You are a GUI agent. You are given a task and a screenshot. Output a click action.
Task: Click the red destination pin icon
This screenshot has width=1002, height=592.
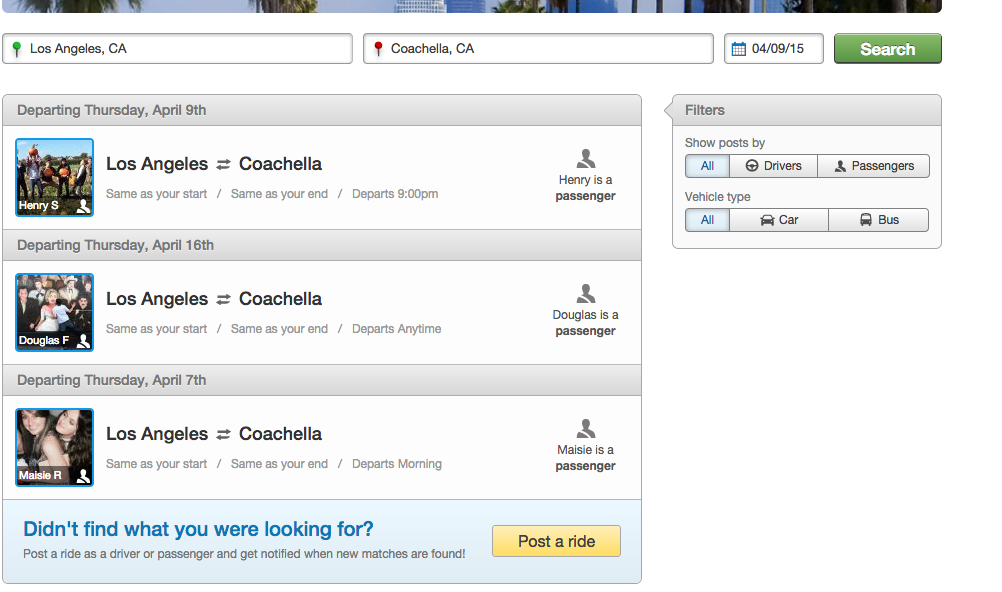[378, 49]
